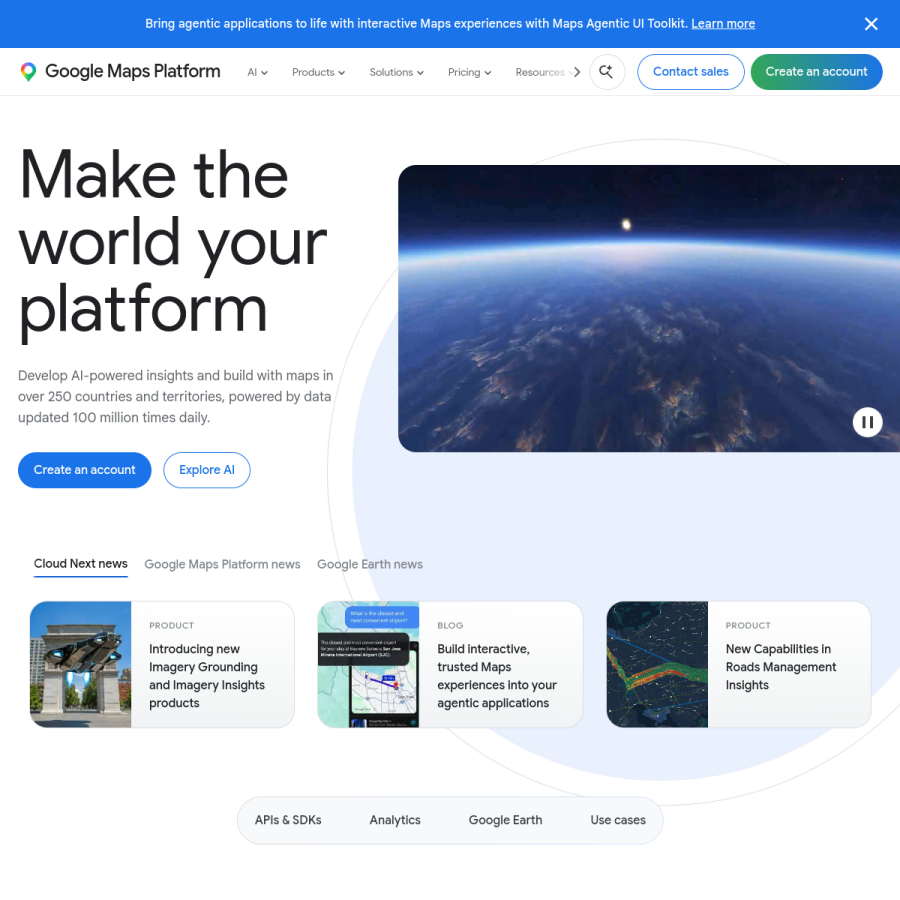
Task: Click the BLOG label on the middle card
Action: tap(450, 626)
